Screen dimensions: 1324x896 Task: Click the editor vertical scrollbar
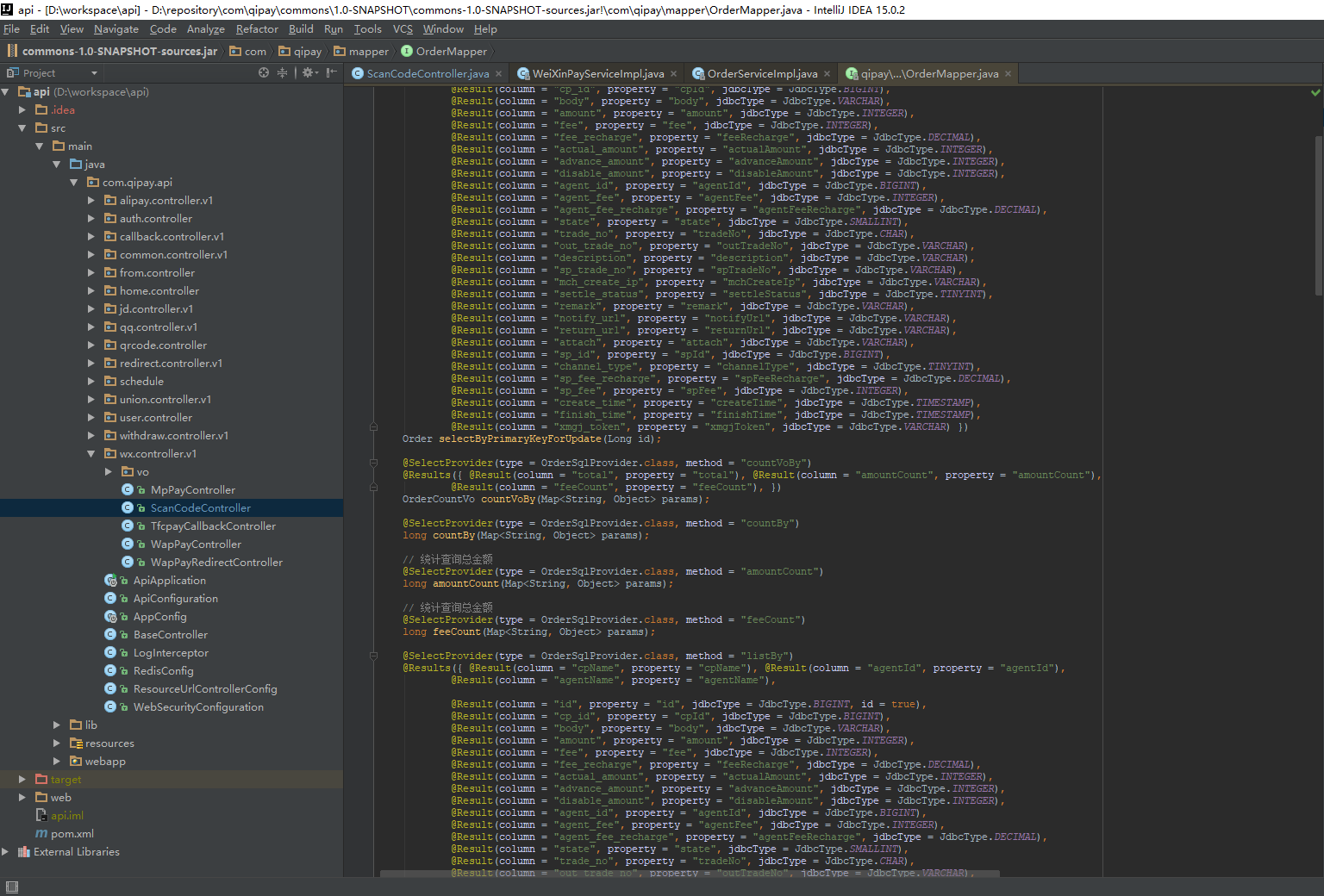click(1318, 215)
